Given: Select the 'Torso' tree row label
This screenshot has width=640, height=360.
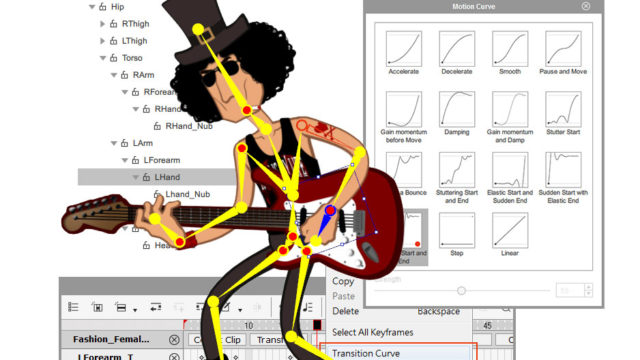Looking at the screenshot, I should click(132, 58).
